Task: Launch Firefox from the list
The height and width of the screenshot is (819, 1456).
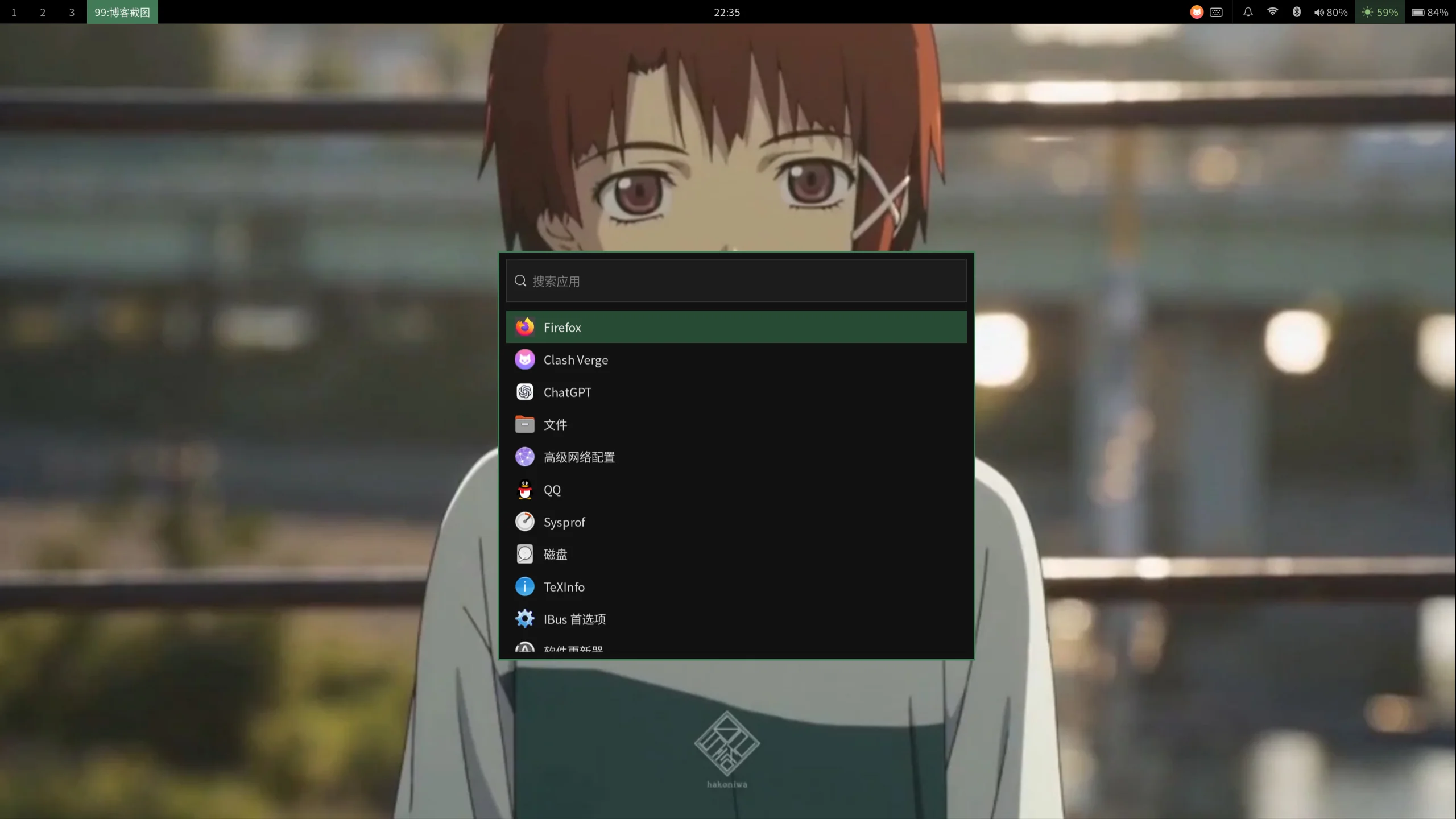Action: [736, 327]
